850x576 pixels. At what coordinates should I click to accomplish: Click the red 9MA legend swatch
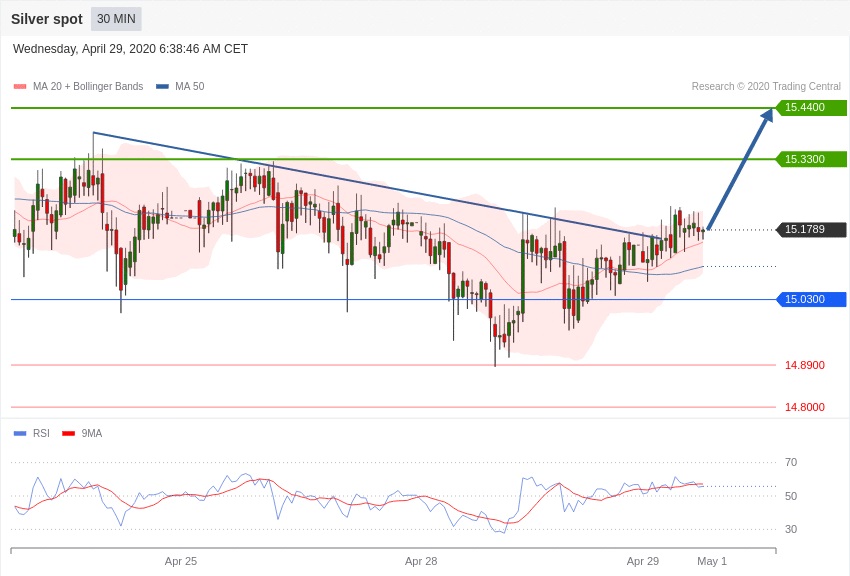point(68,433)
